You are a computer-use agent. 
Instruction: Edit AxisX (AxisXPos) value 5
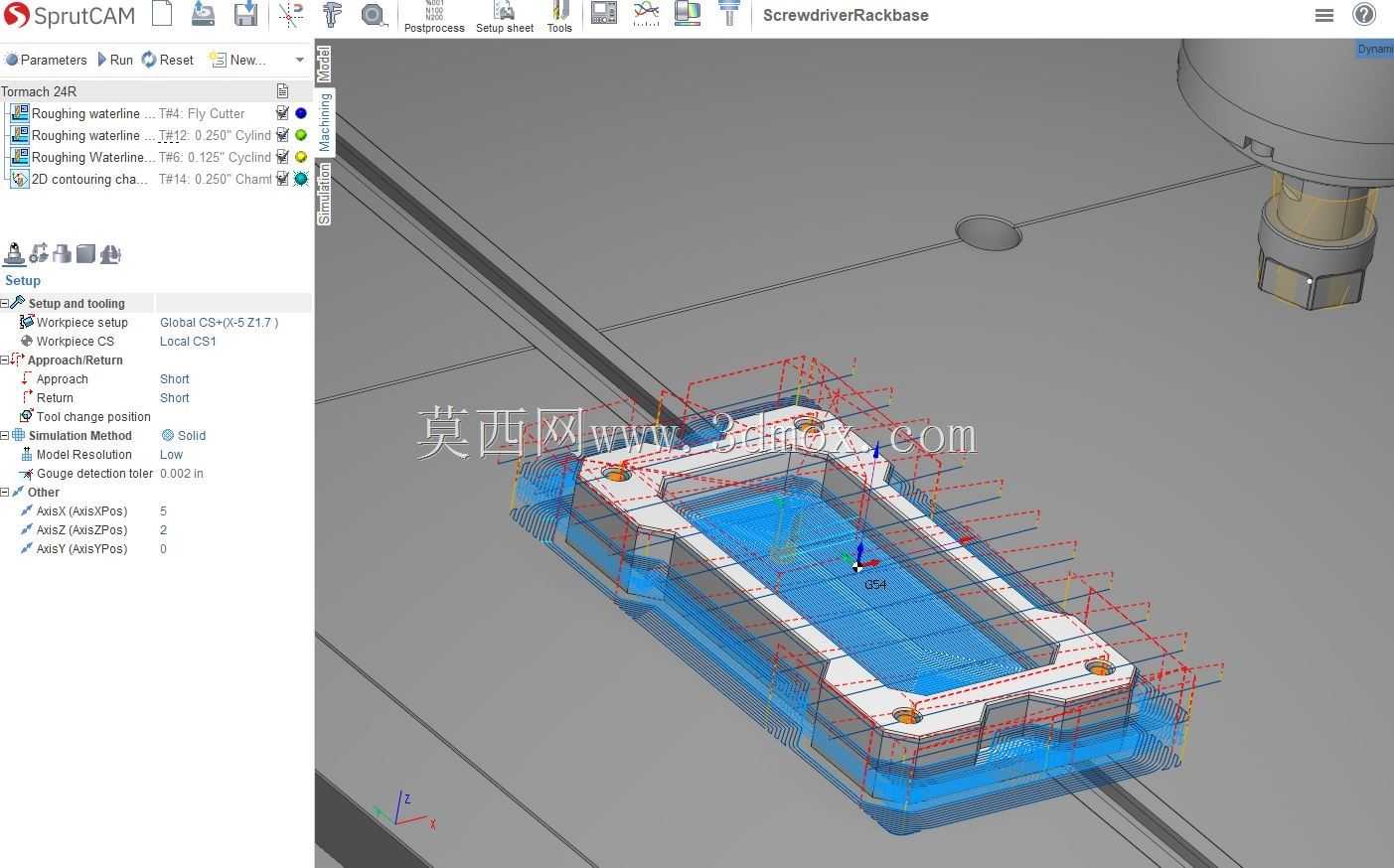click(163, 510)
